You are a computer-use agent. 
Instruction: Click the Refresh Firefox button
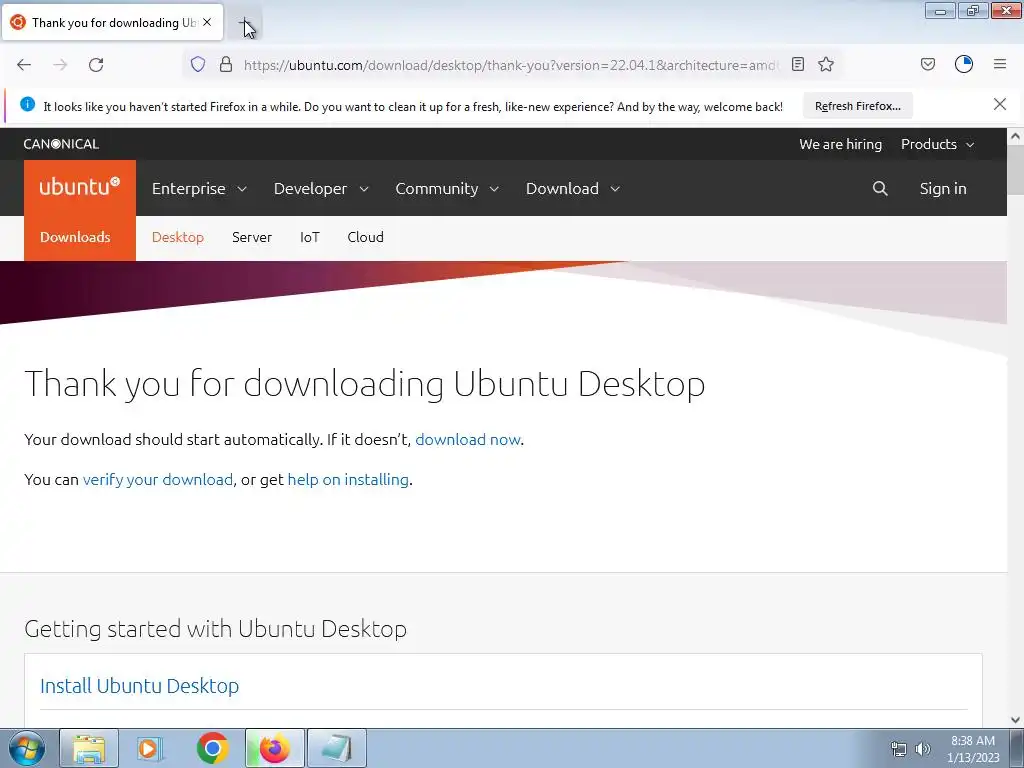(857, 106)
